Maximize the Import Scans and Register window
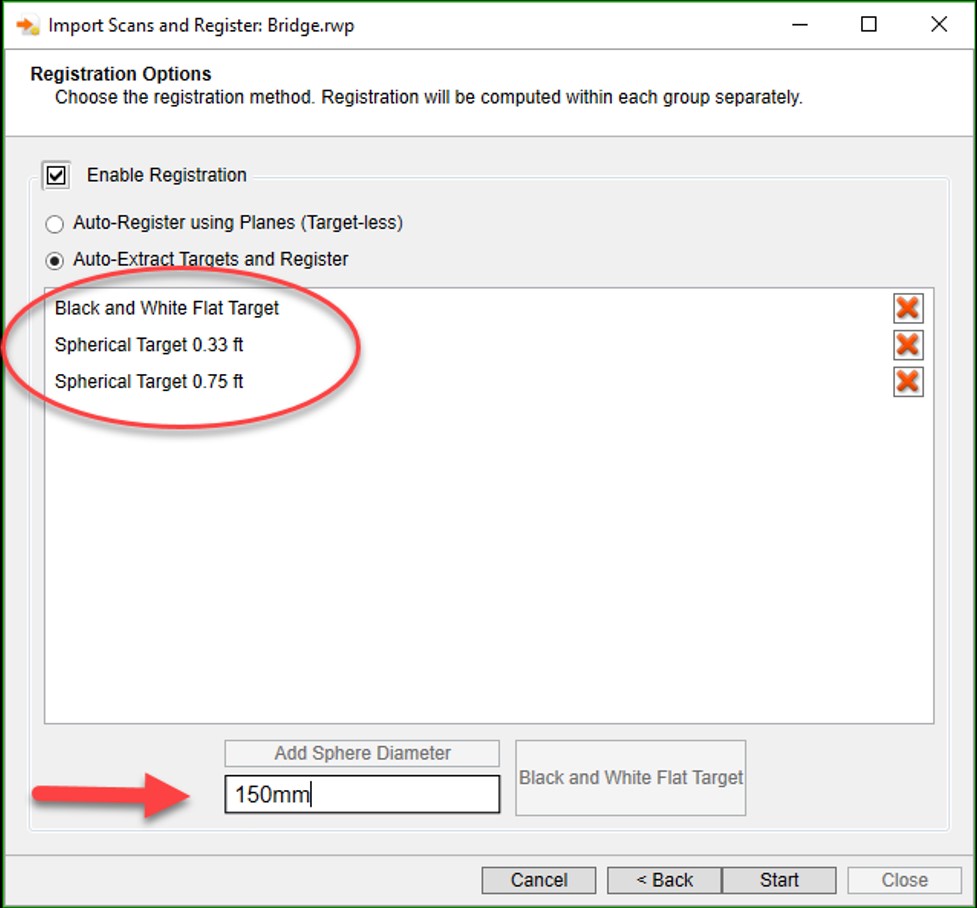The height and width of the screenshot is (908, 977). pos(869,25)
